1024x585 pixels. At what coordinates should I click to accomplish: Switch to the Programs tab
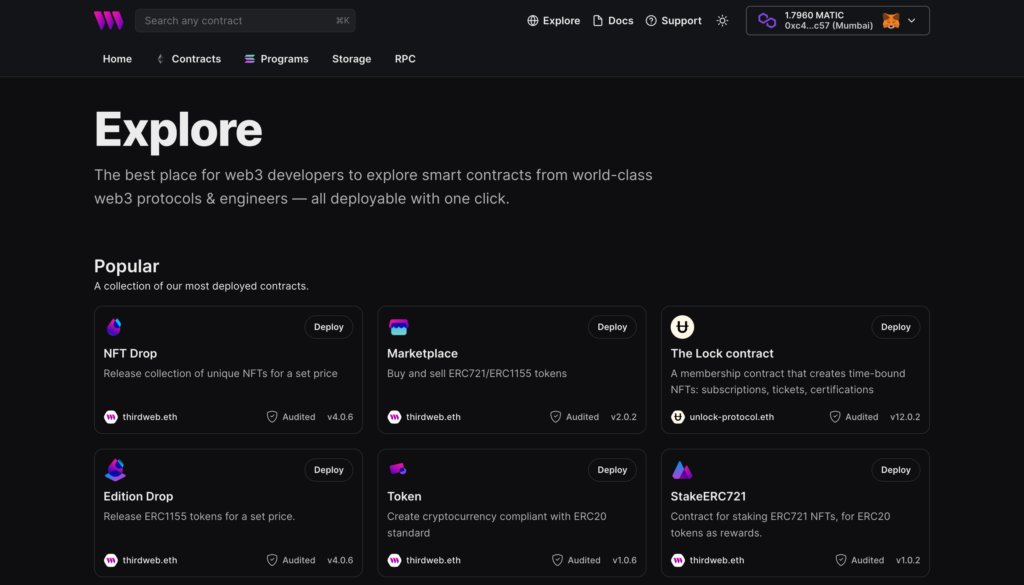tap(276, 59)
